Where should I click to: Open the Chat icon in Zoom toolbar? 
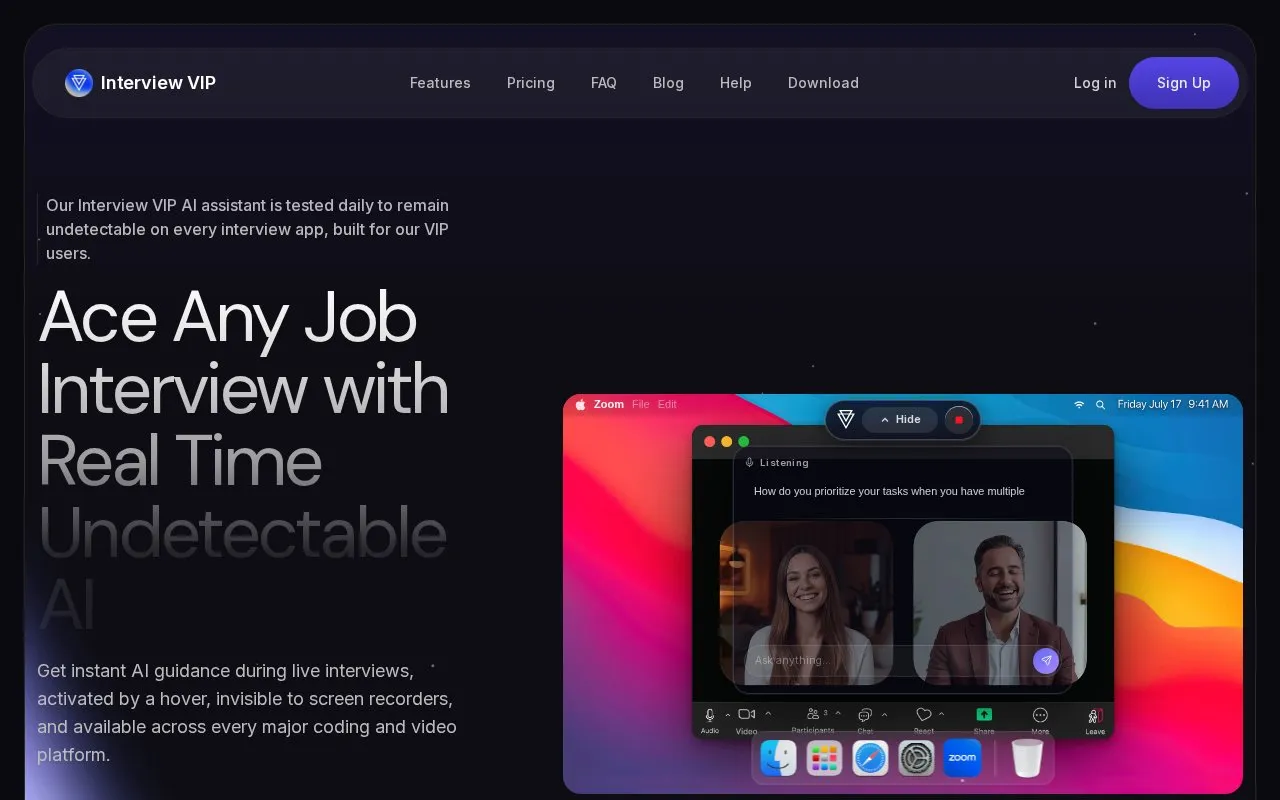pyautogui.click(x=865, y=715)
